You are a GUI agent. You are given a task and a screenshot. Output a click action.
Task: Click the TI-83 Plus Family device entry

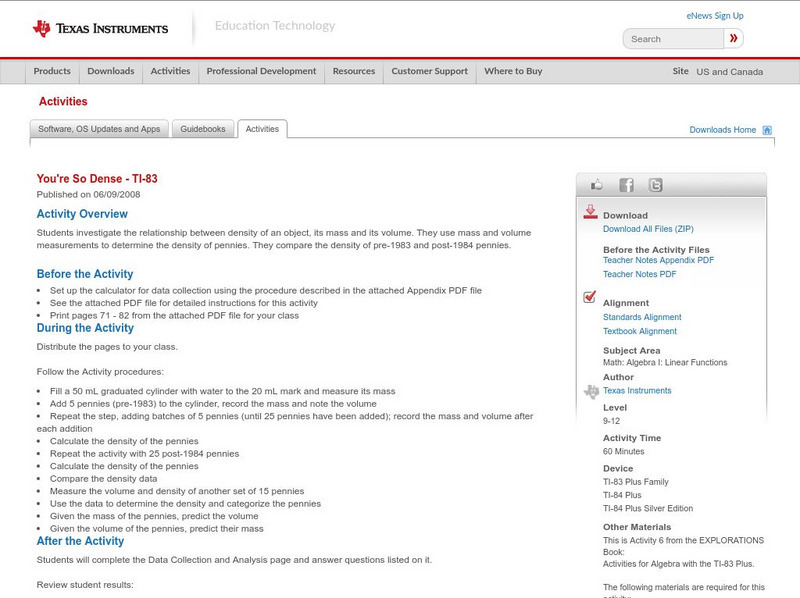click(x=636, y=482)
